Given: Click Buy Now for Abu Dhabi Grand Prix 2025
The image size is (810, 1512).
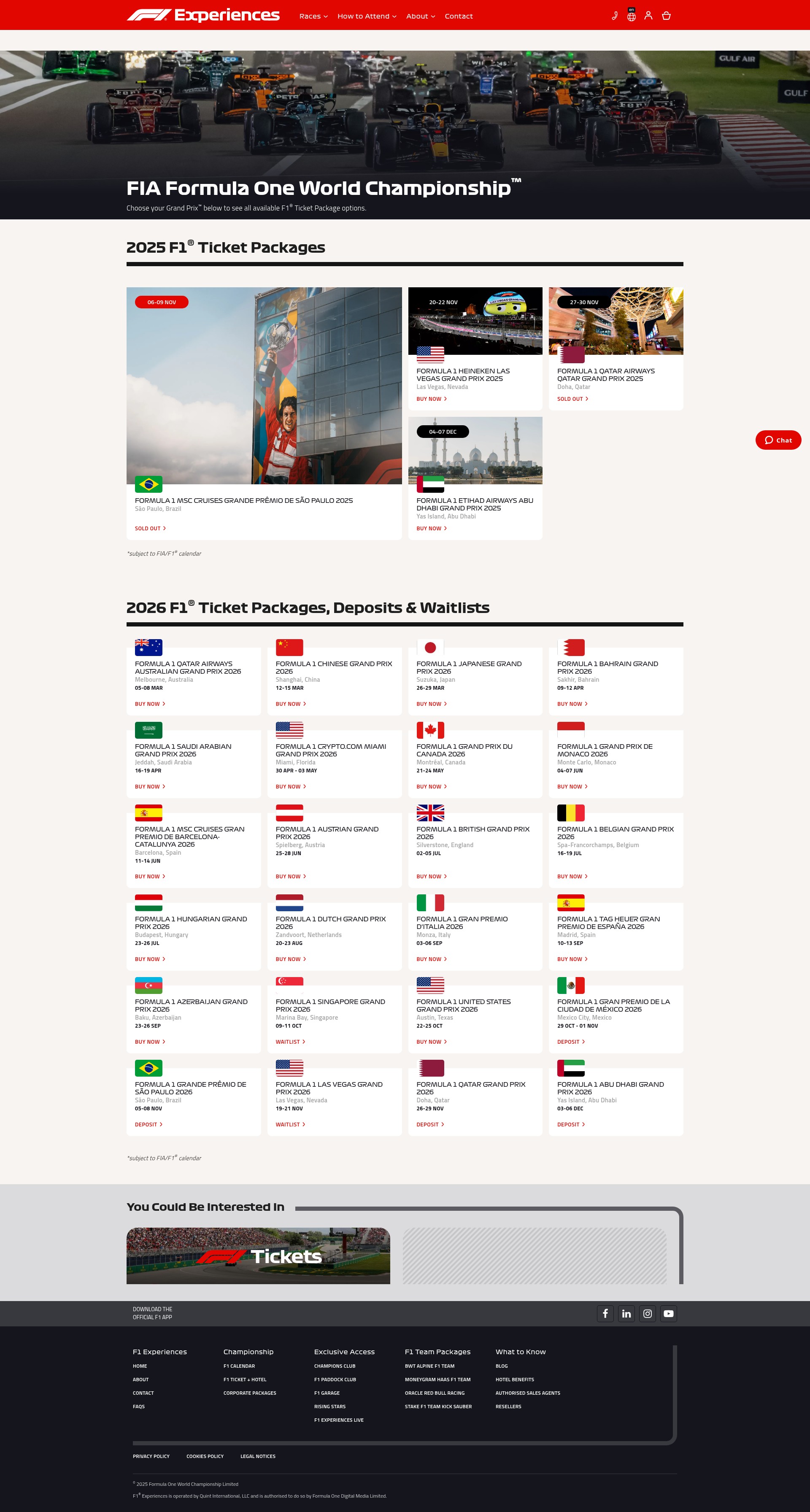Looking at the screenshot, I should coord(432,529).
